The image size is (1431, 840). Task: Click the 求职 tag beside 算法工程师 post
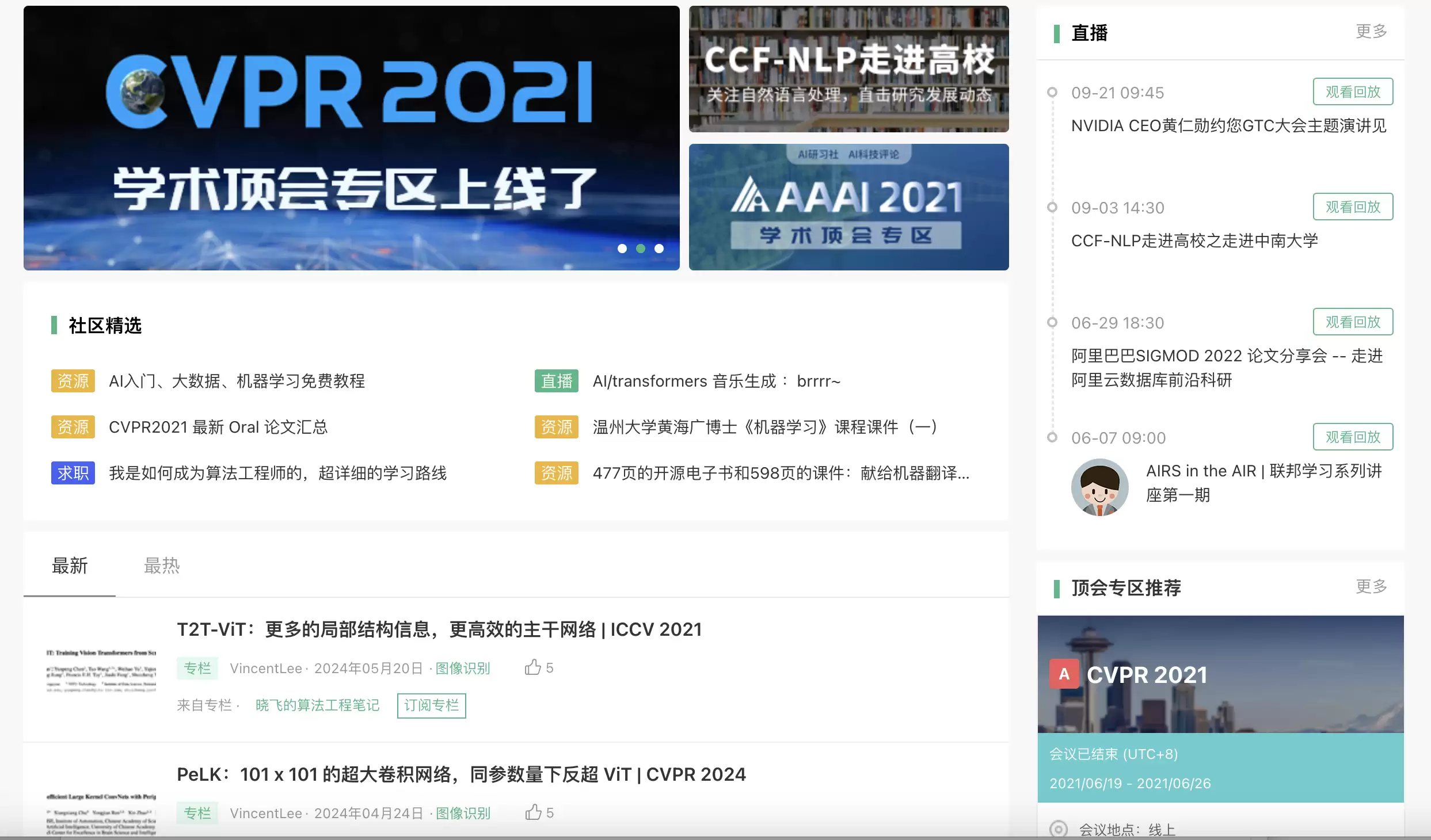click(73, 473)
